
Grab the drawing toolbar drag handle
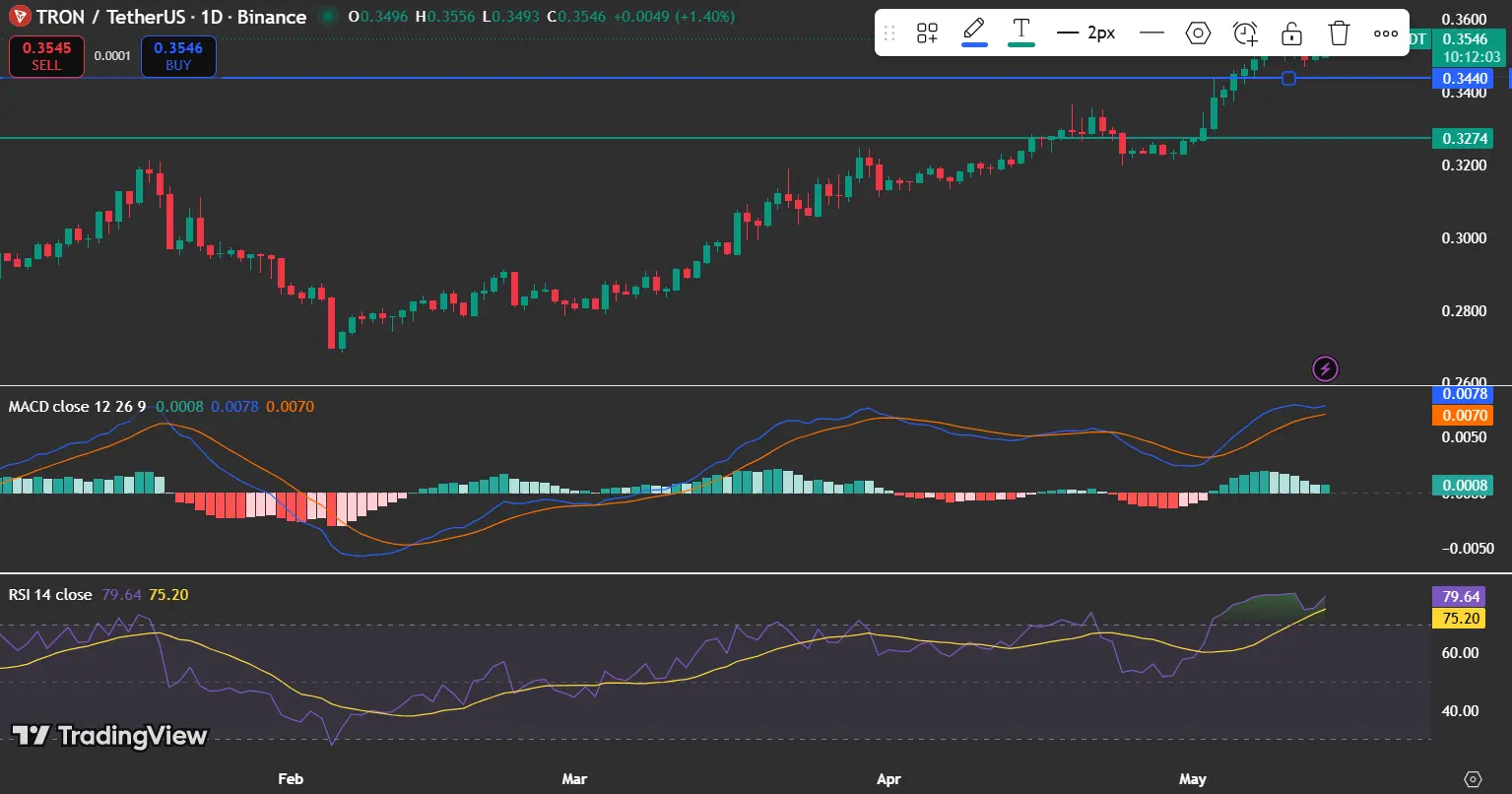coord(889,33)
